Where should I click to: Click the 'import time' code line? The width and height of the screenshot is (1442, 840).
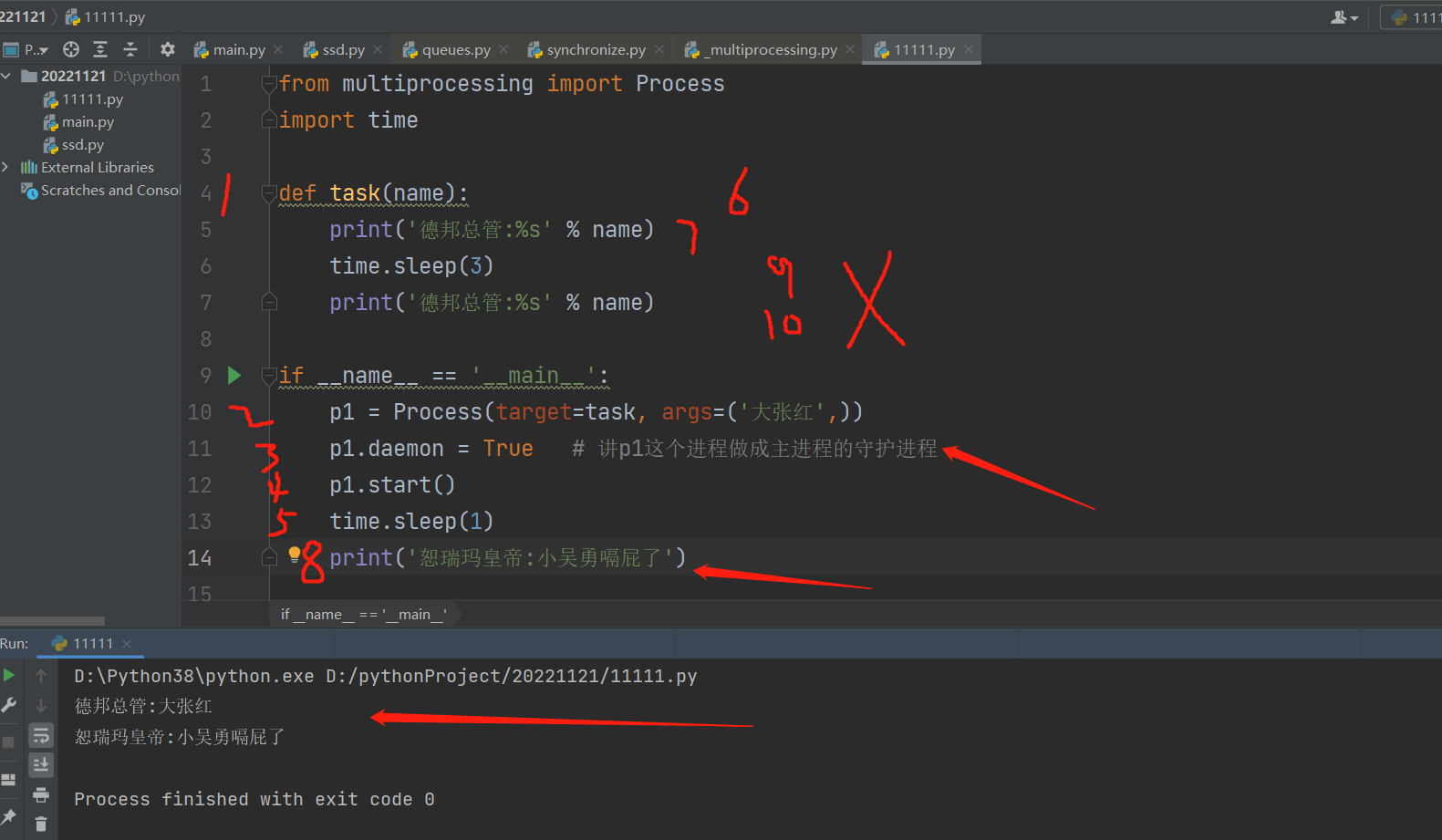point(348,119)
